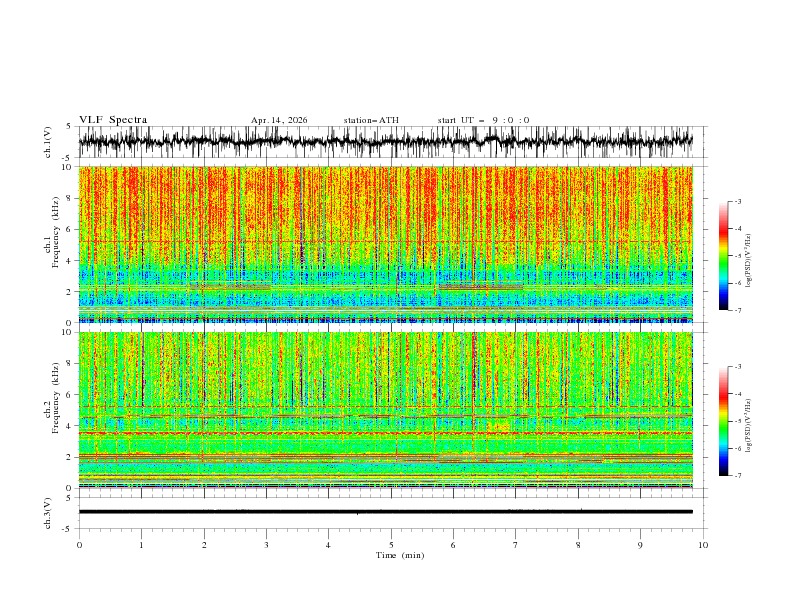Click inside the ch.1 spectrogram panel

click(x=385, y=244)
